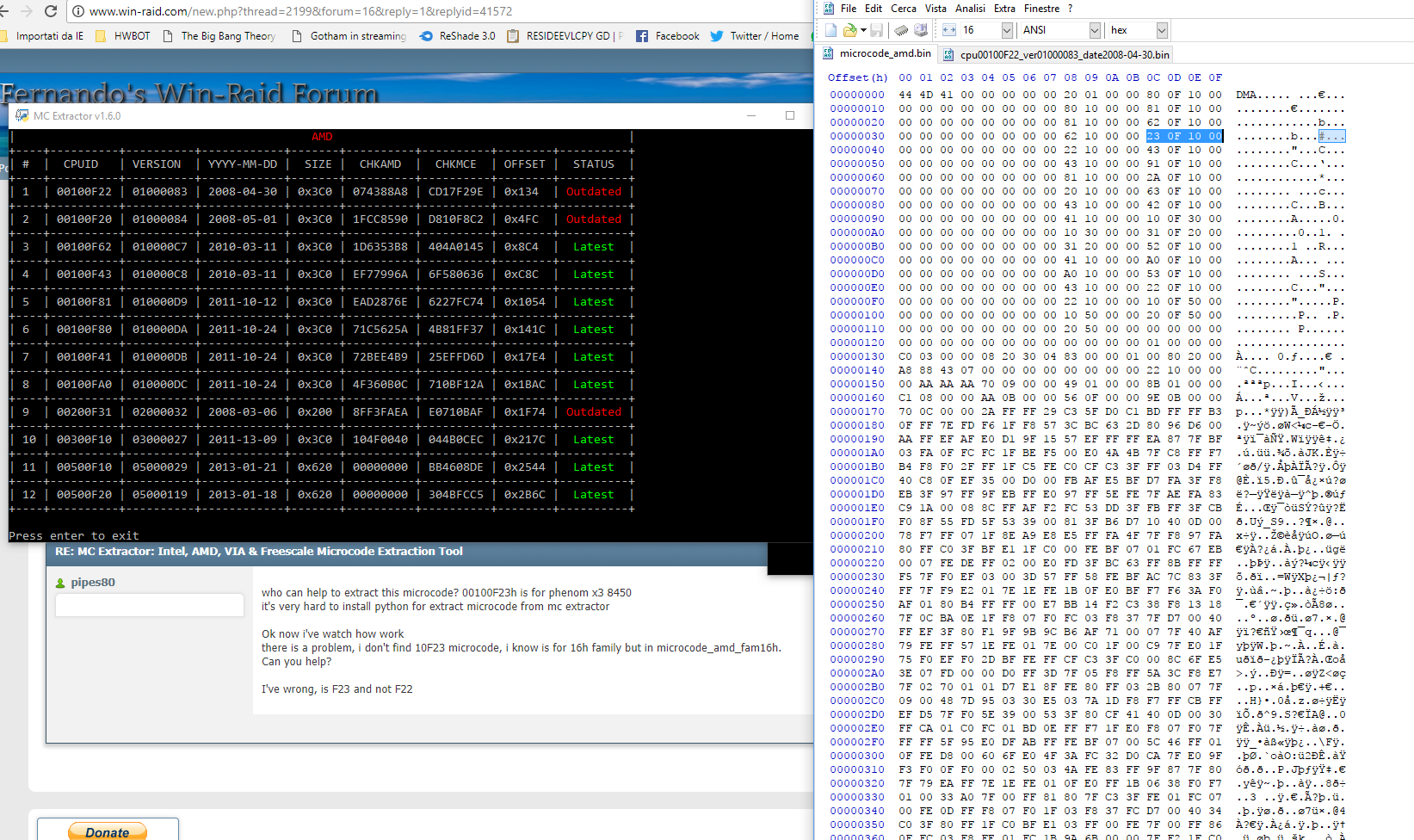Open the Edit menu in hex editor

click(874, 9)
